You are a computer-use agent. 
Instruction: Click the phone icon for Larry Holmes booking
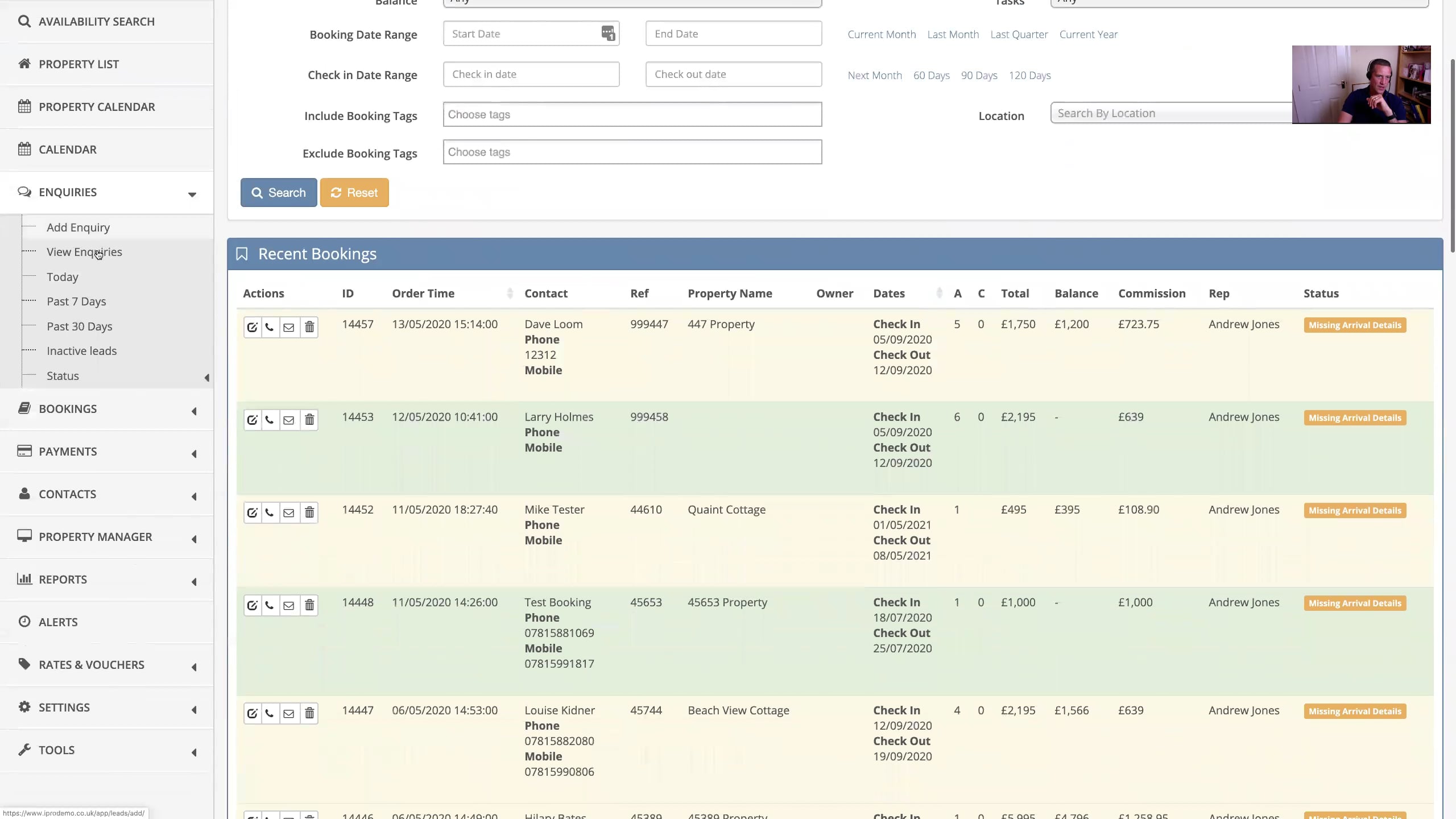(270, 420)
